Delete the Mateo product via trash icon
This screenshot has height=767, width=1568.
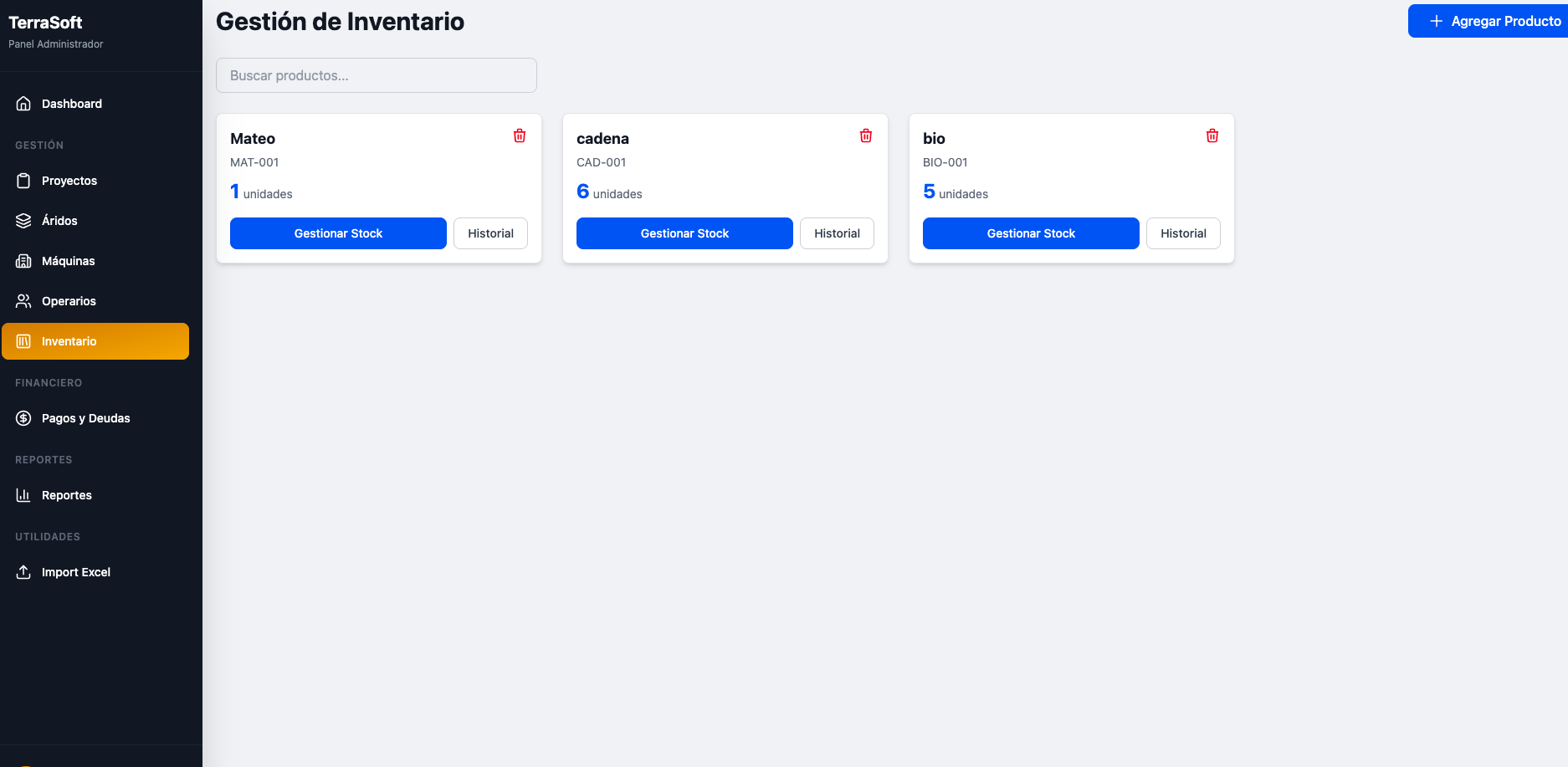click(x=520, y=136)
